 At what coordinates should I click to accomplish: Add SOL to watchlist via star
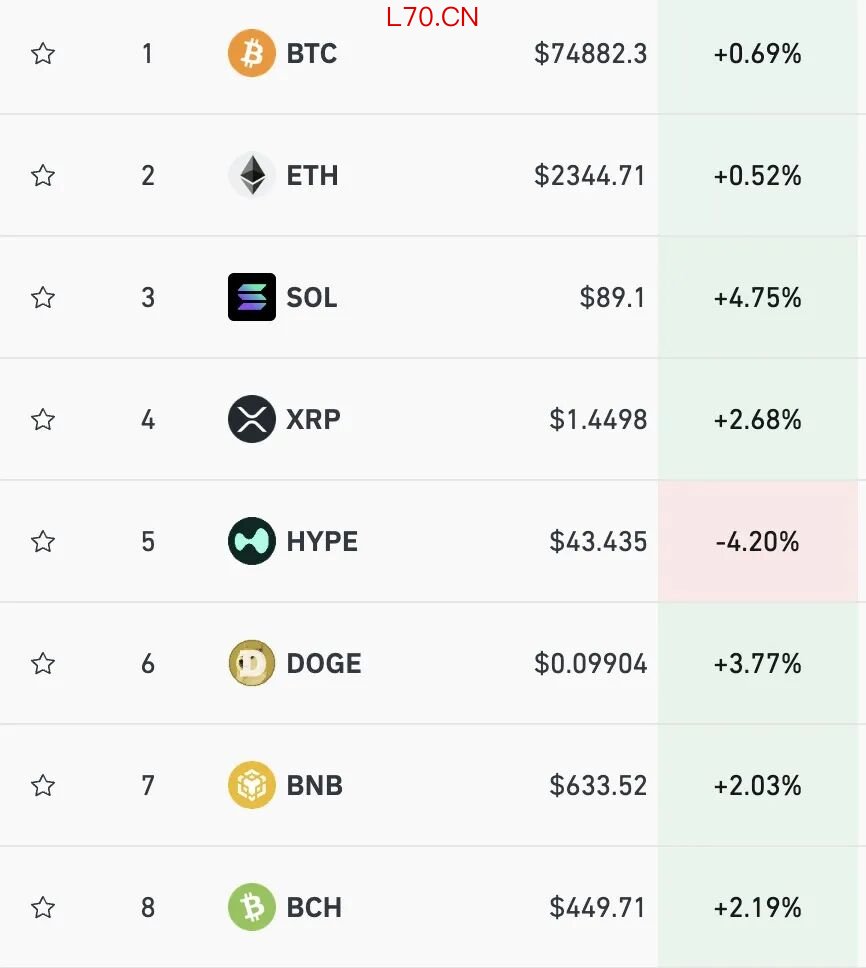coord(43,298)
